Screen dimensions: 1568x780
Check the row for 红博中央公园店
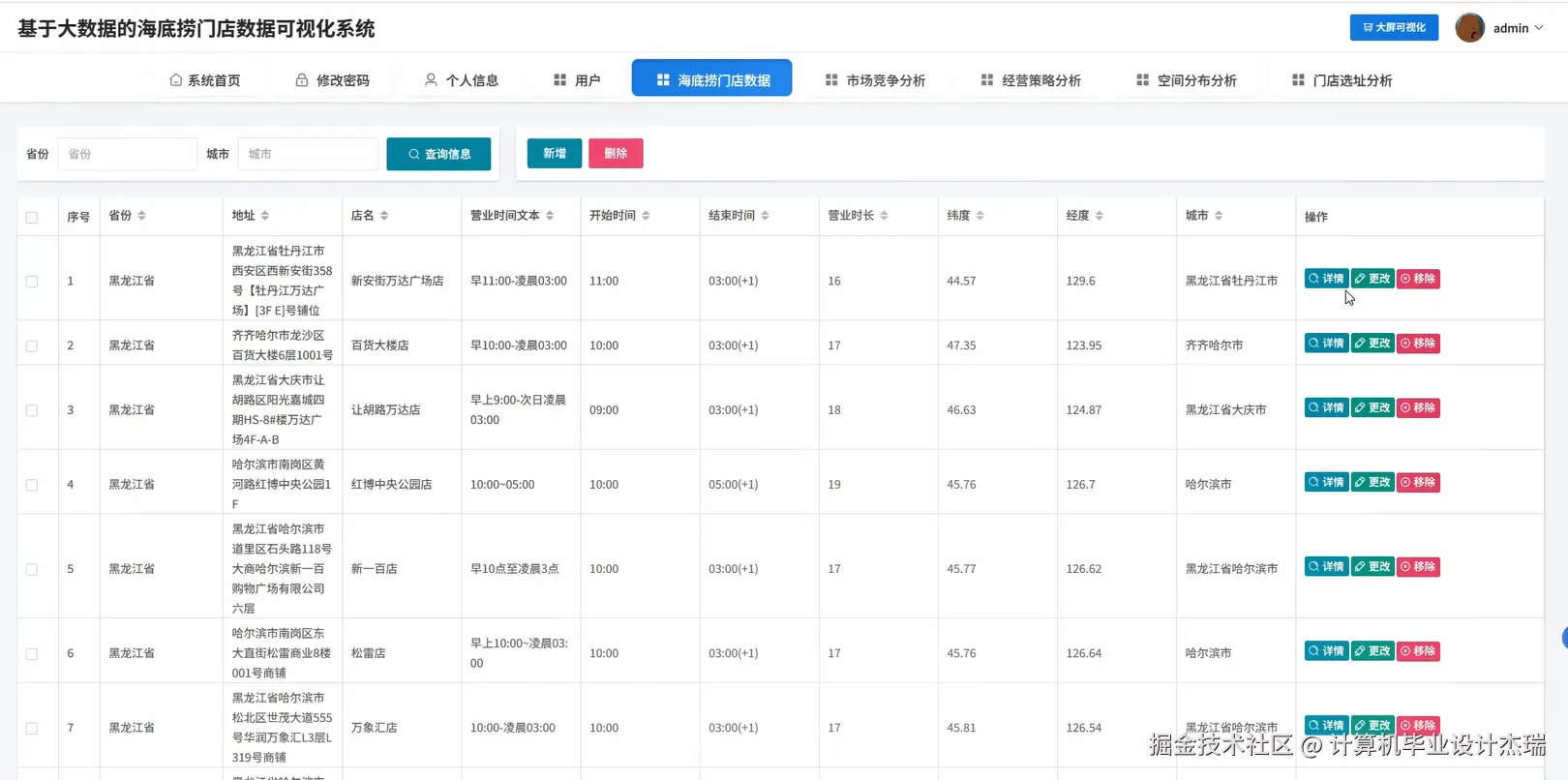pyautogui.click(x=32, y=485)
